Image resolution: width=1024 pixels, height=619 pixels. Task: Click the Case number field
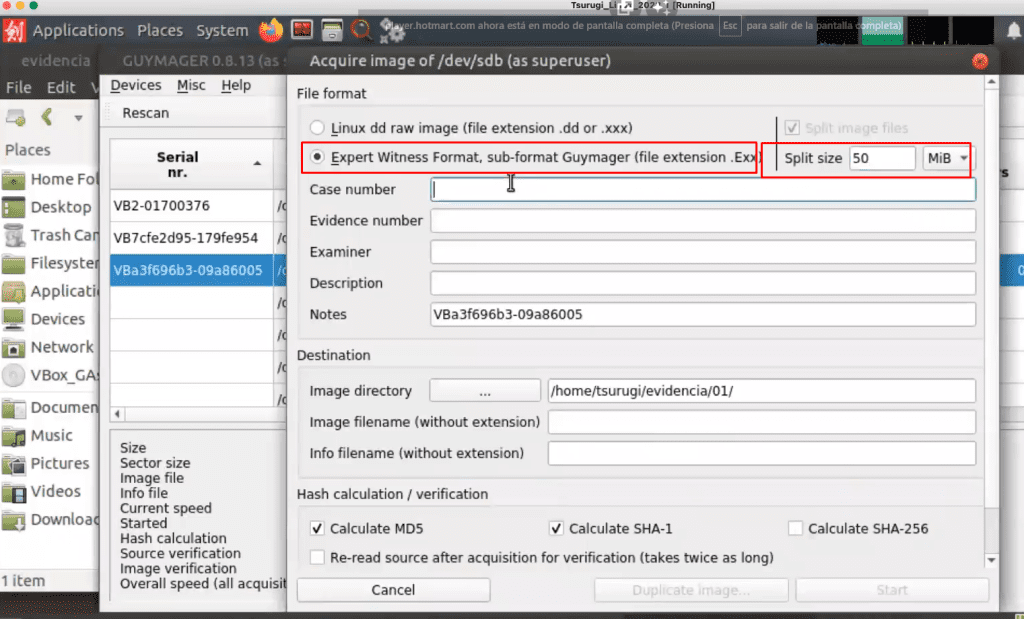click(703, 189)
